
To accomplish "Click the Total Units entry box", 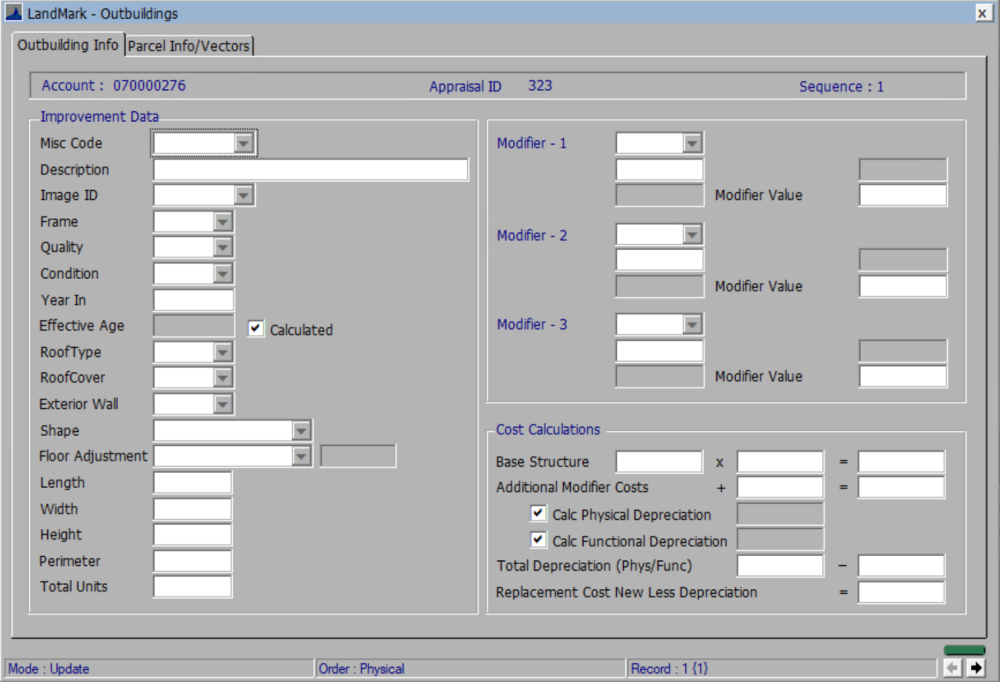I will (192, 587).
